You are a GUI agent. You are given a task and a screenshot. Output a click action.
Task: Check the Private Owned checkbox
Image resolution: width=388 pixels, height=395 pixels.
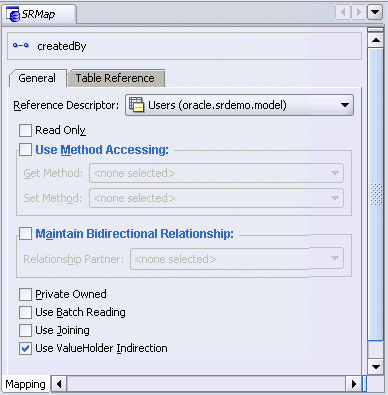(x=25, y=295)
